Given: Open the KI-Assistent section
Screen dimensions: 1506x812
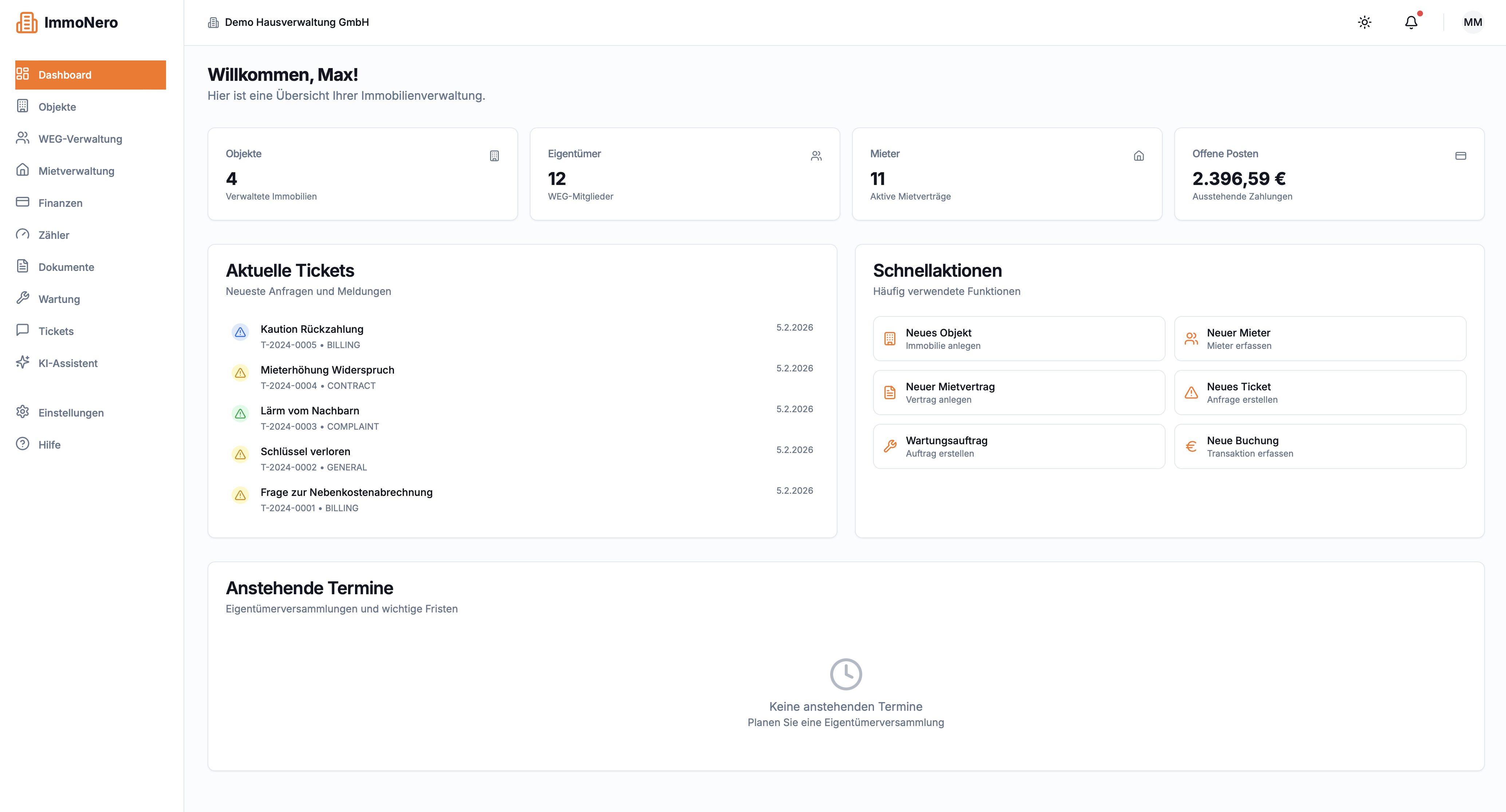Looking at the screenshot, I should click(68, 362).
